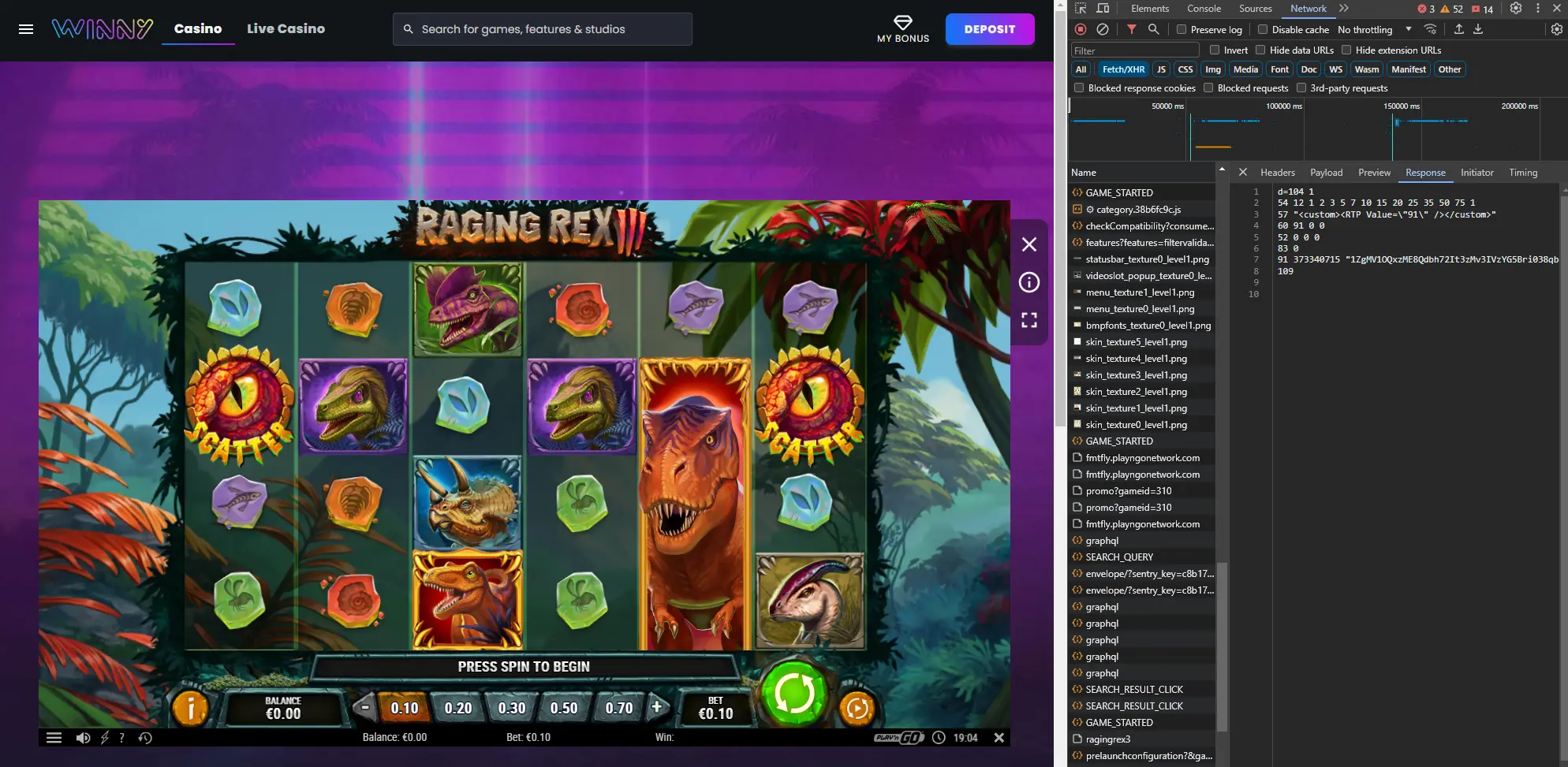Click the request list scrollbar

1222,646
